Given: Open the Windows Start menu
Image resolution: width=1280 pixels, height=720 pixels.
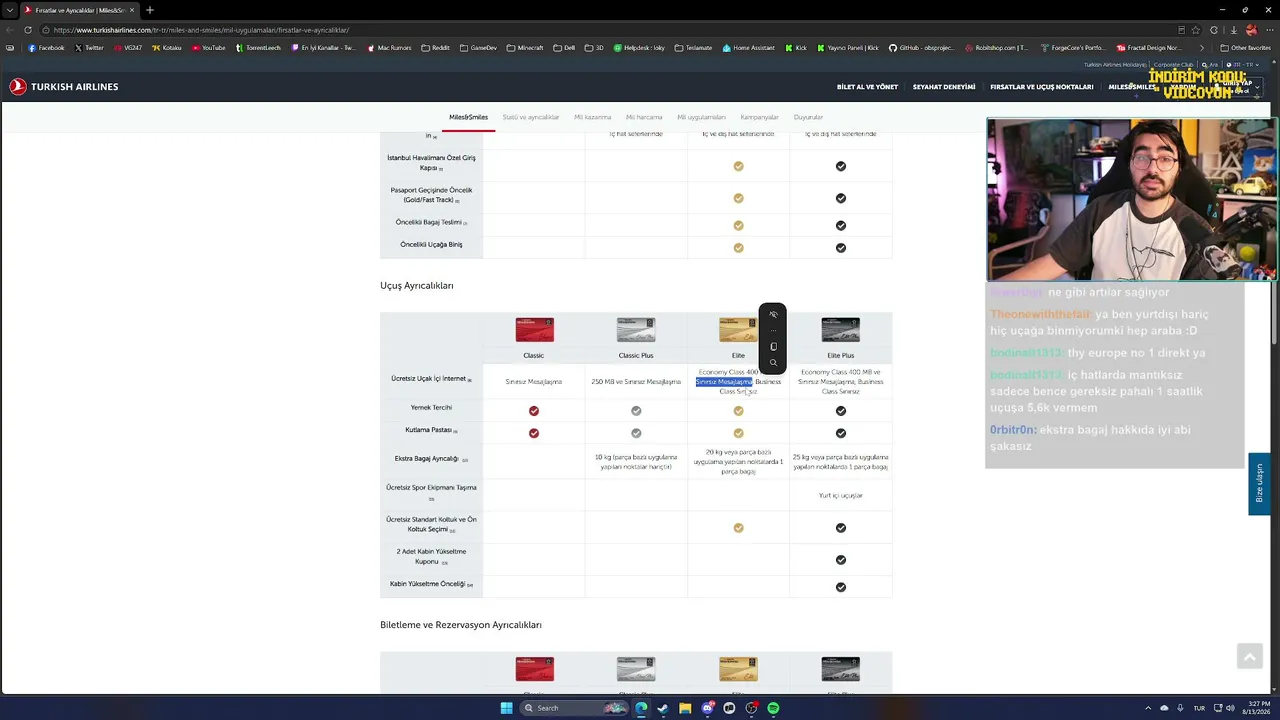Looking at the screenshot, I should 506,708.
